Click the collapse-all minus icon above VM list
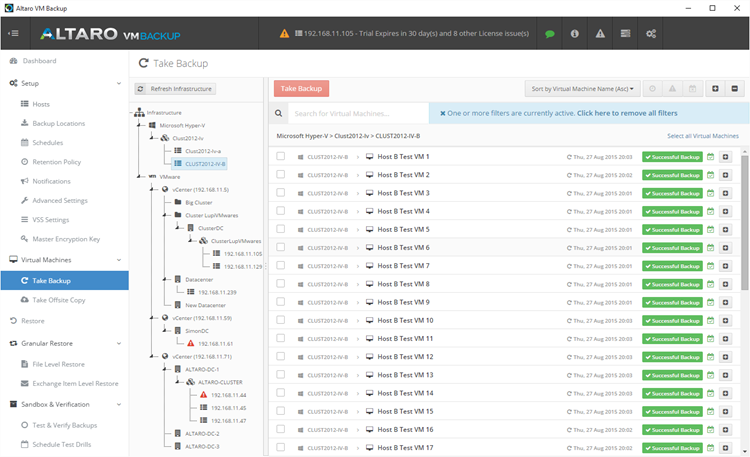The height and width of the screenshot is (457, 750). point(735,89)
